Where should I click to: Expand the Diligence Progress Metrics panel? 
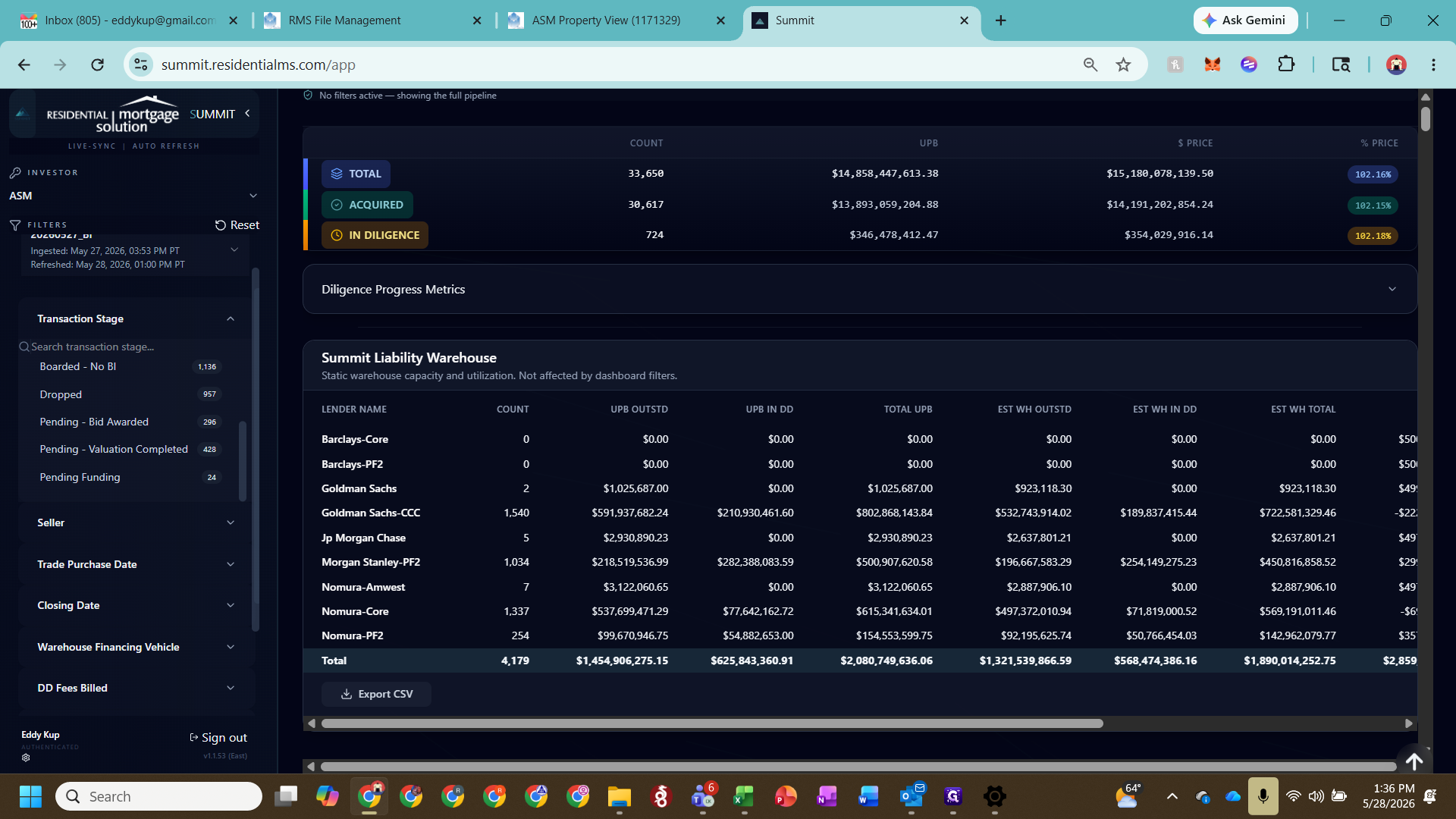click(x=859, y=289)
